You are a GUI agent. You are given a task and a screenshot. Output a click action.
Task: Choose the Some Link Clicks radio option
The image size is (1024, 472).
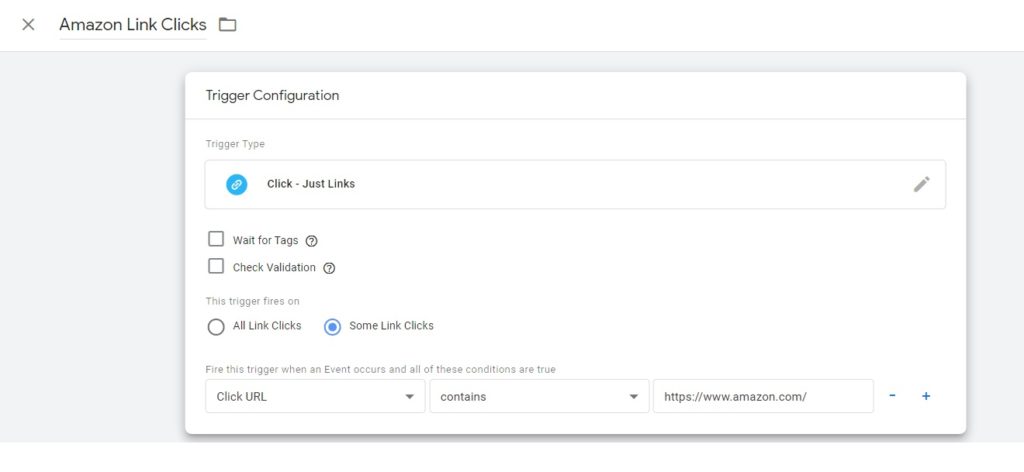tap(333, 326)
